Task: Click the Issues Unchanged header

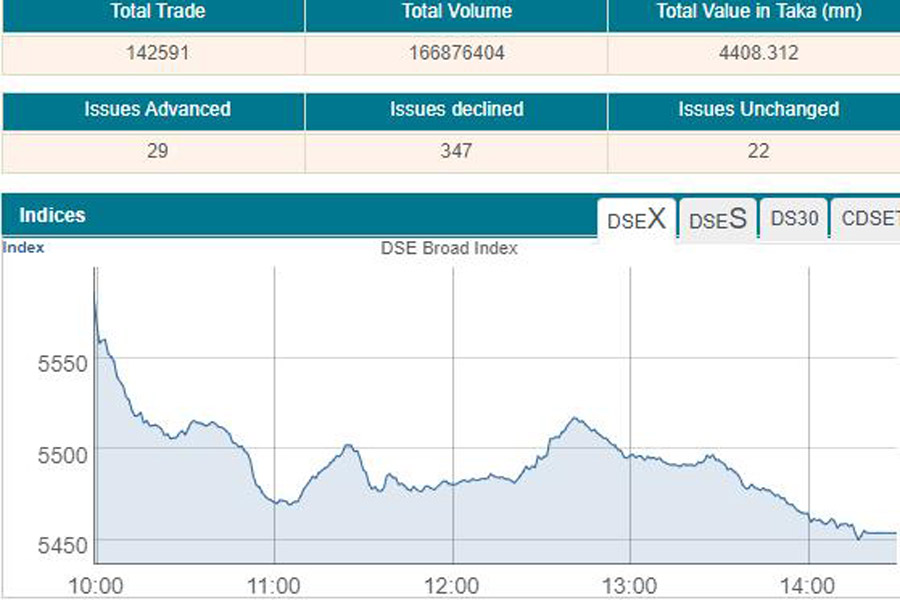Action: pos(757,109)
